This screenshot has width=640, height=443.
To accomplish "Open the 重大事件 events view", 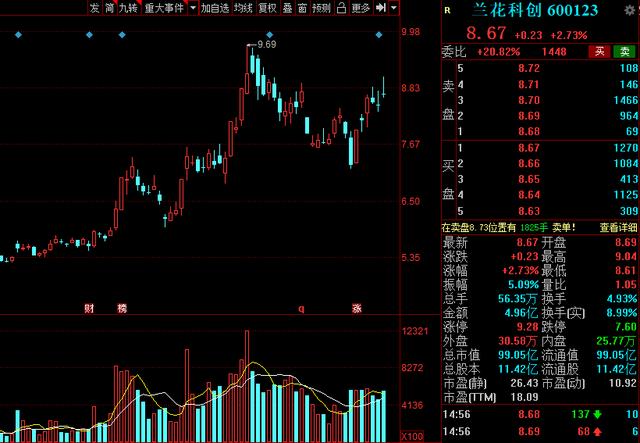I will pos(164,8).
